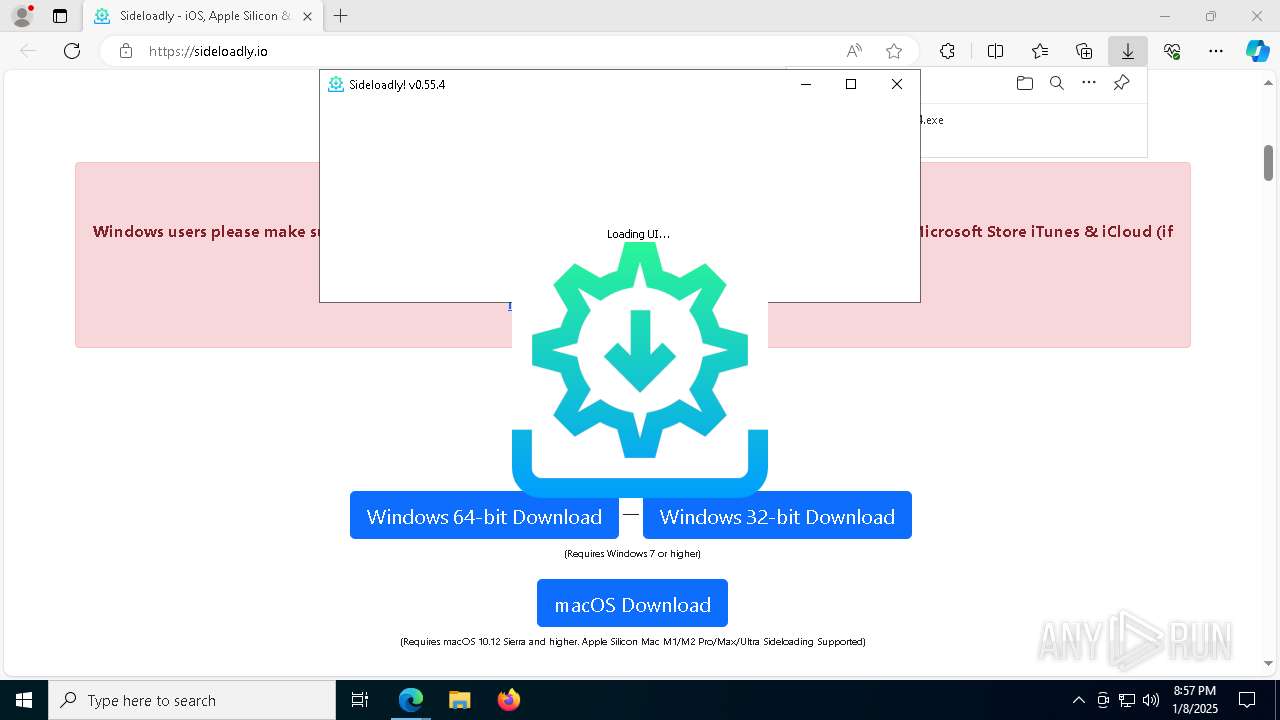Click the volume speaker tray icon

coord(1150,700)
